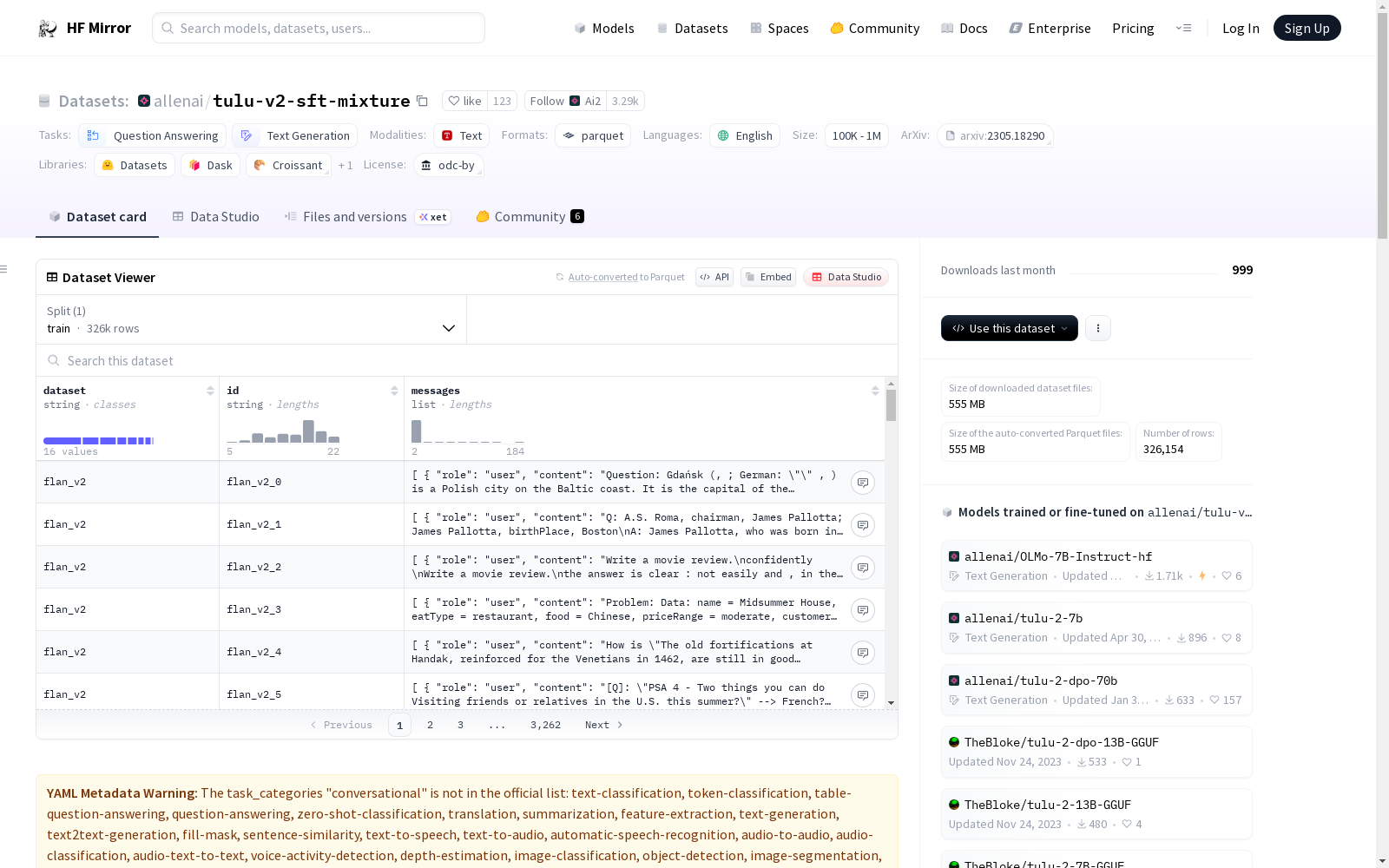Open the allenai/OLMo-7B-Instruct-hf model card
This screenshot has width=1389, height=868.
tap(1096, 566)
